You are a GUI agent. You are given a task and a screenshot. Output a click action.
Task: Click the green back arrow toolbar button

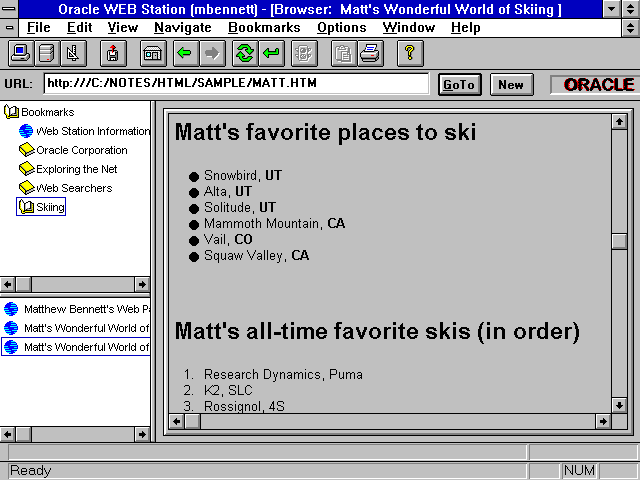183,53
